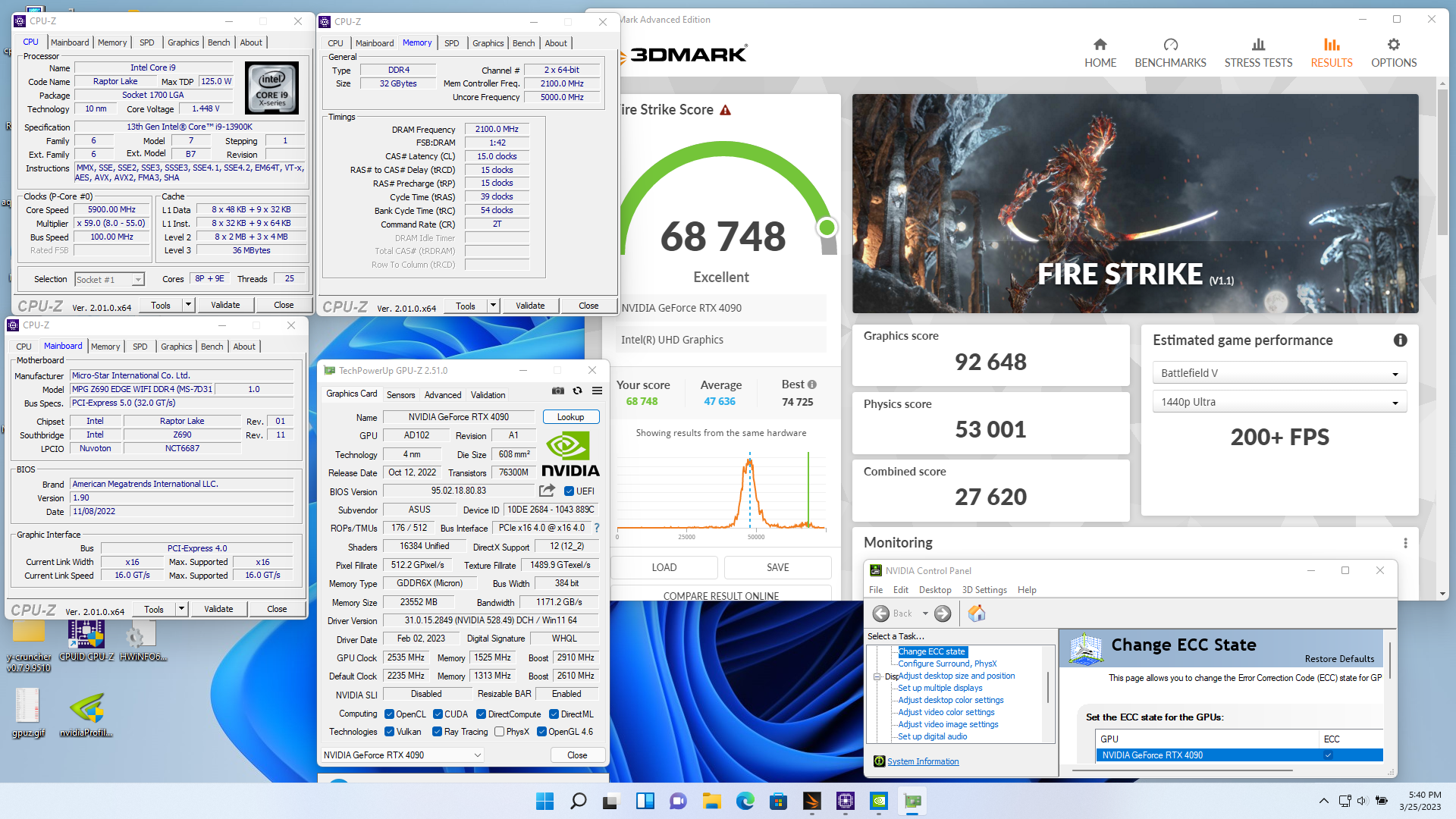This screenshot has height=819, width=1456.
Task: Open the Socket #1 selection dropdown
Action: 110,280
